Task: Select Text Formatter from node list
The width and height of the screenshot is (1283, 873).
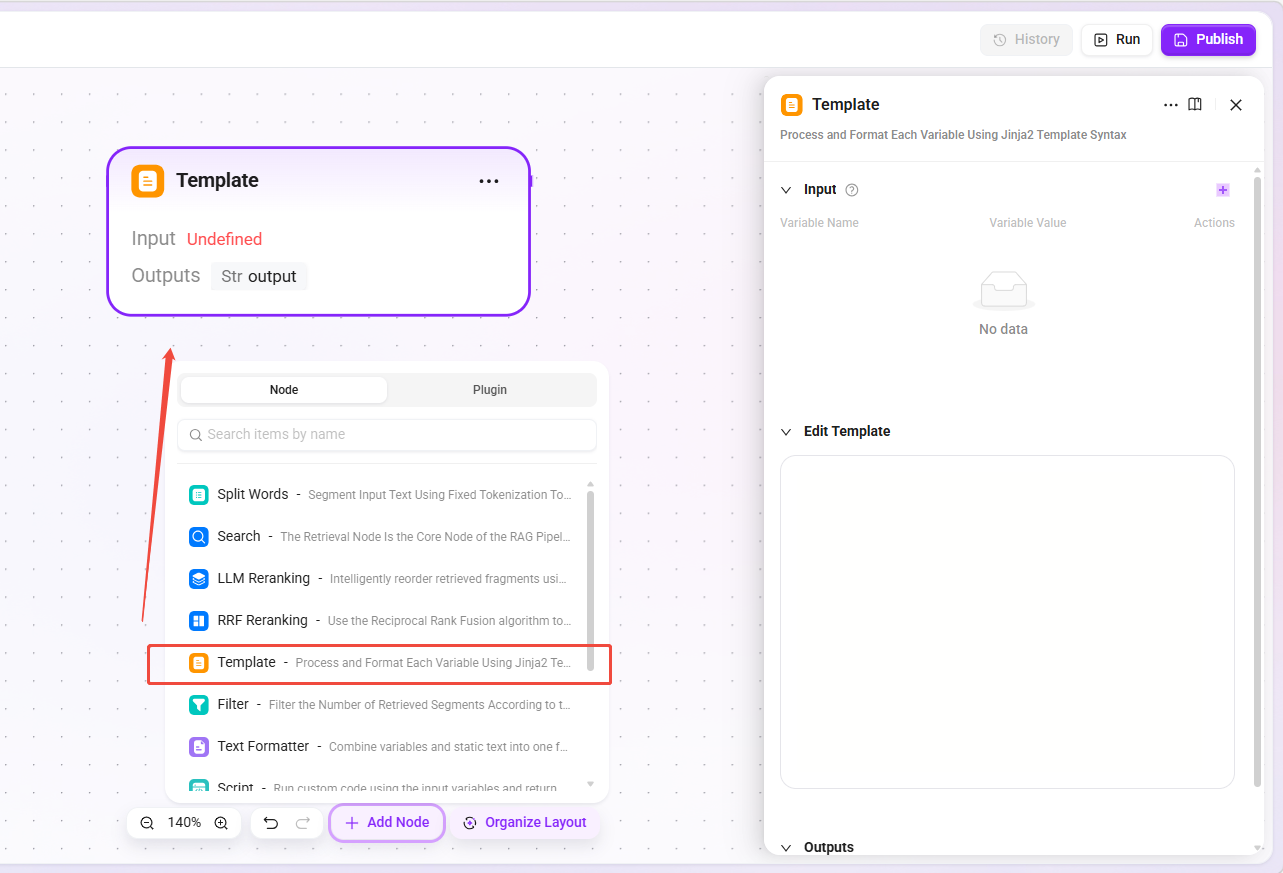Action: tap(381, 747)
